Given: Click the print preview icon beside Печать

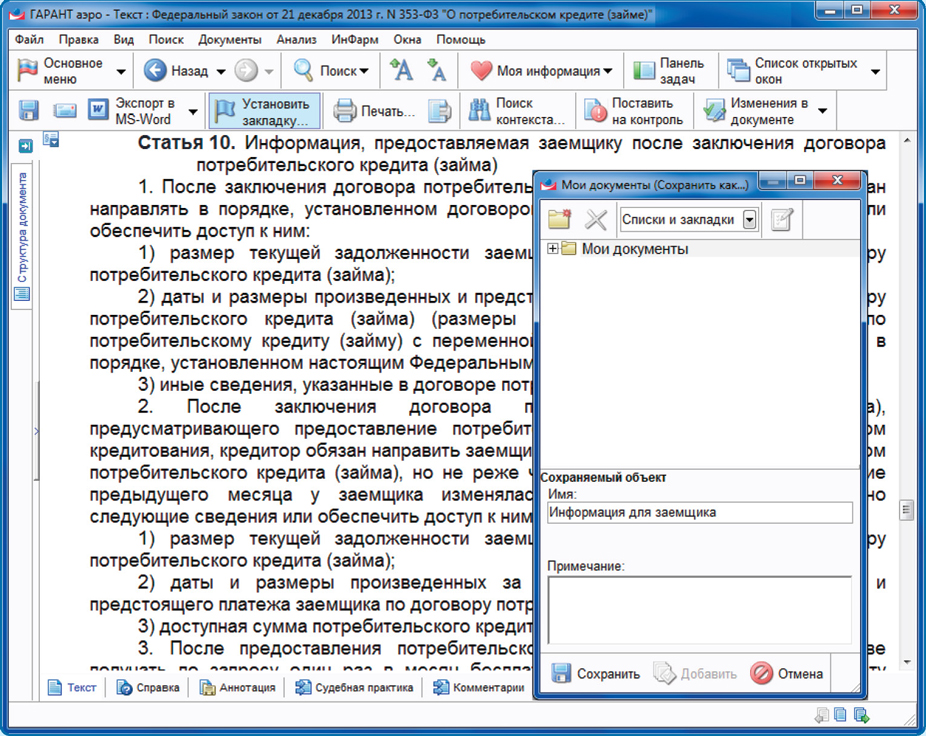Looking at the screenshot, I should [439, 111].
